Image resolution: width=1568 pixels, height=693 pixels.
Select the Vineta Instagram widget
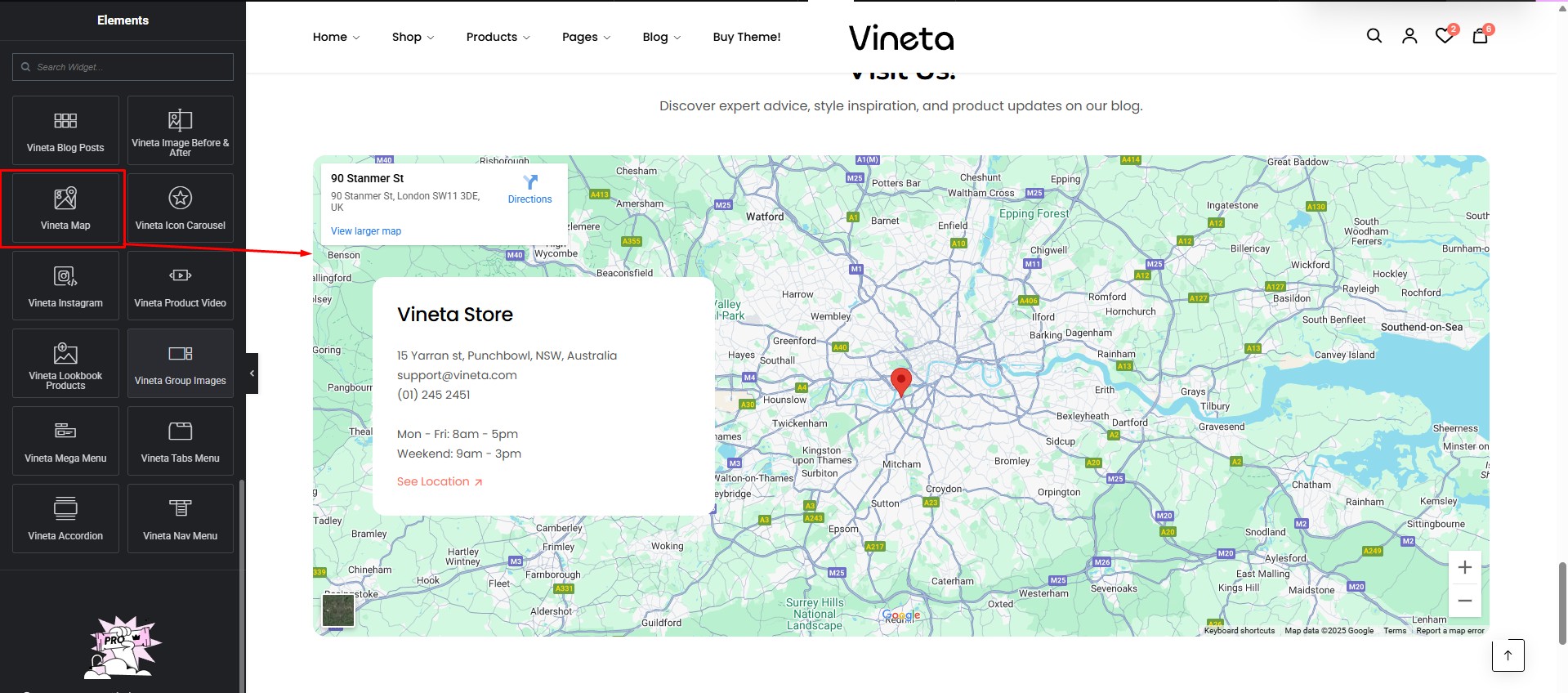point(65,285)
